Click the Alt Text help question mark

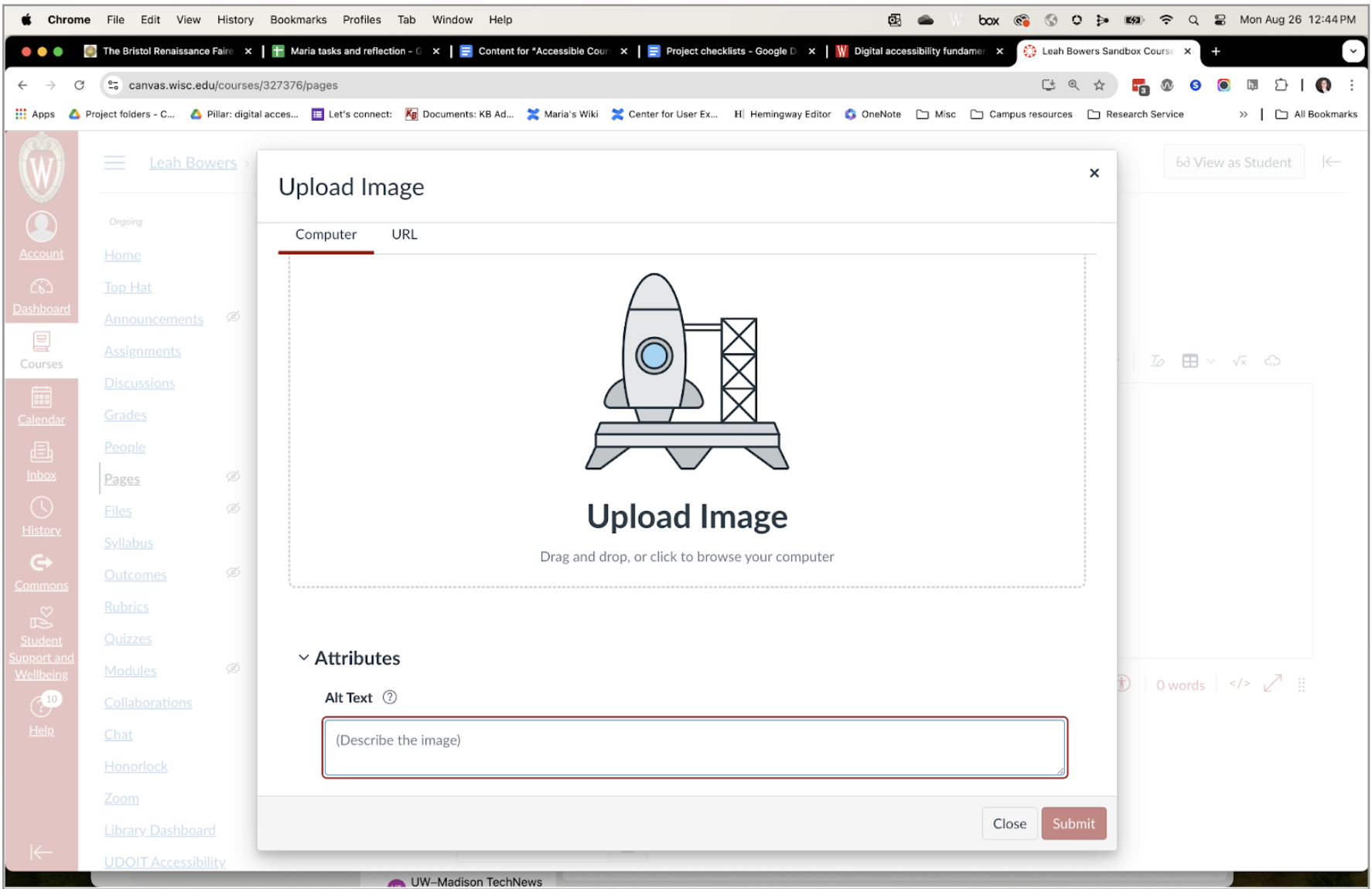pos(390,697)
